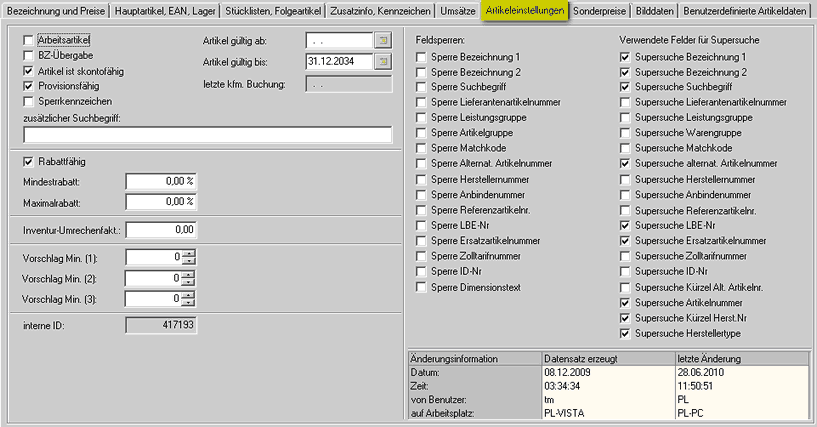Image resolution: width=817 pixels, height=427 pixels.
Task: Check Supersuche Leistungsgruppe
Action: [x=625, y=118]
